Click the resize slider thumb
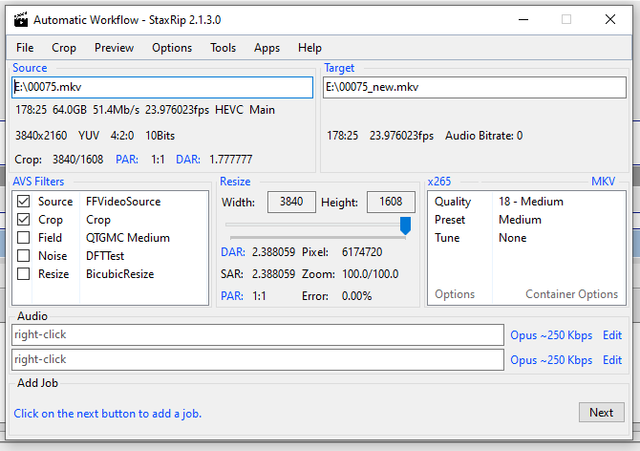Viewport: 640px width, 451px height. pos(405,226)
